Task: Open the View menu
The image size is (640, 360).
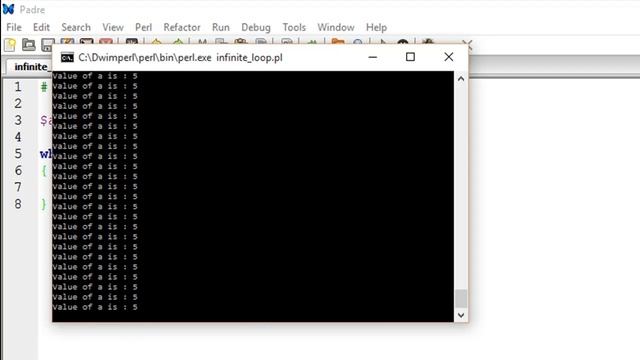Action: (113, 27)
